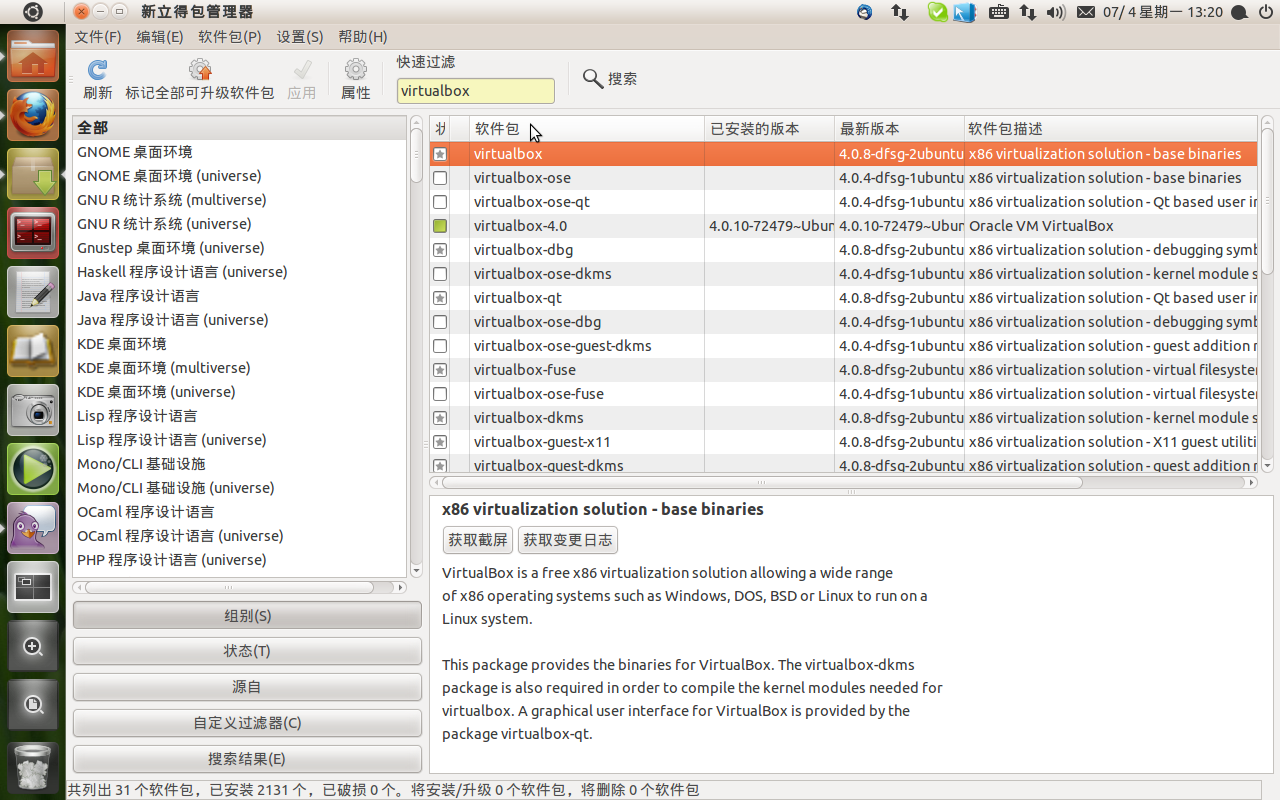Image resolution: width=1280 pixels, height=800 pixels.
Task: Click the 获取变更日志 button
Action: click(568, 540)
